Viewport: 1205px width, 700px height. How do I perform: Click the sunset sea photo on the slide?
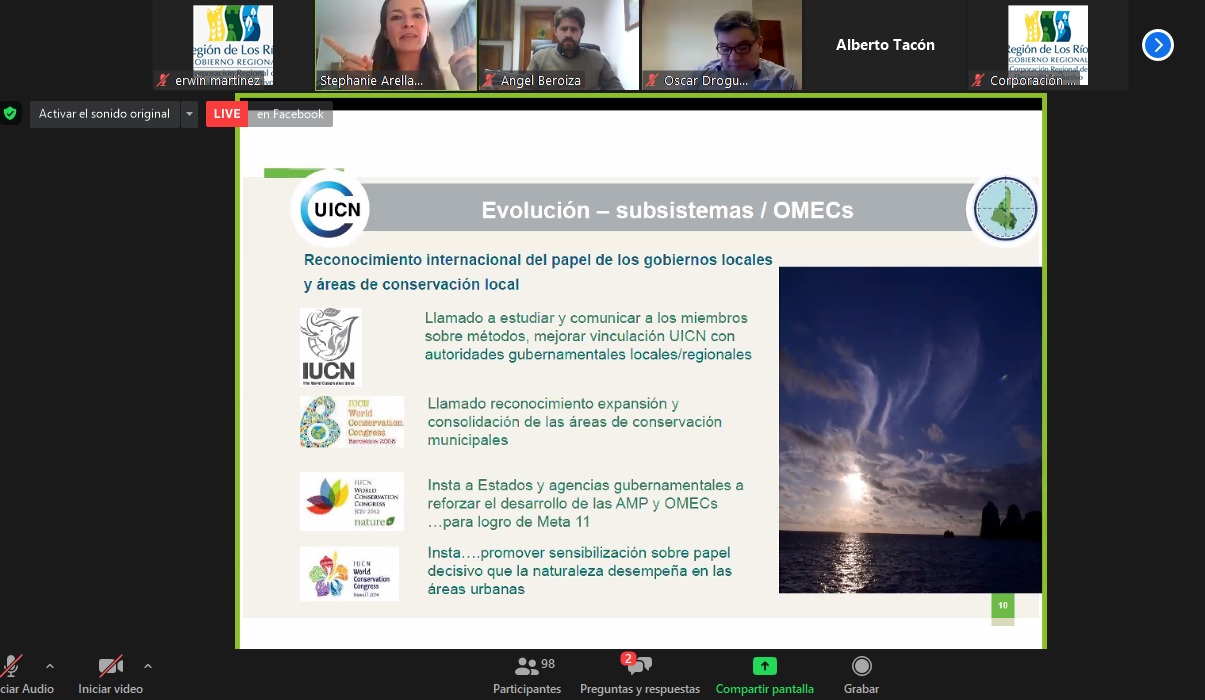click(x=910, y=430)
